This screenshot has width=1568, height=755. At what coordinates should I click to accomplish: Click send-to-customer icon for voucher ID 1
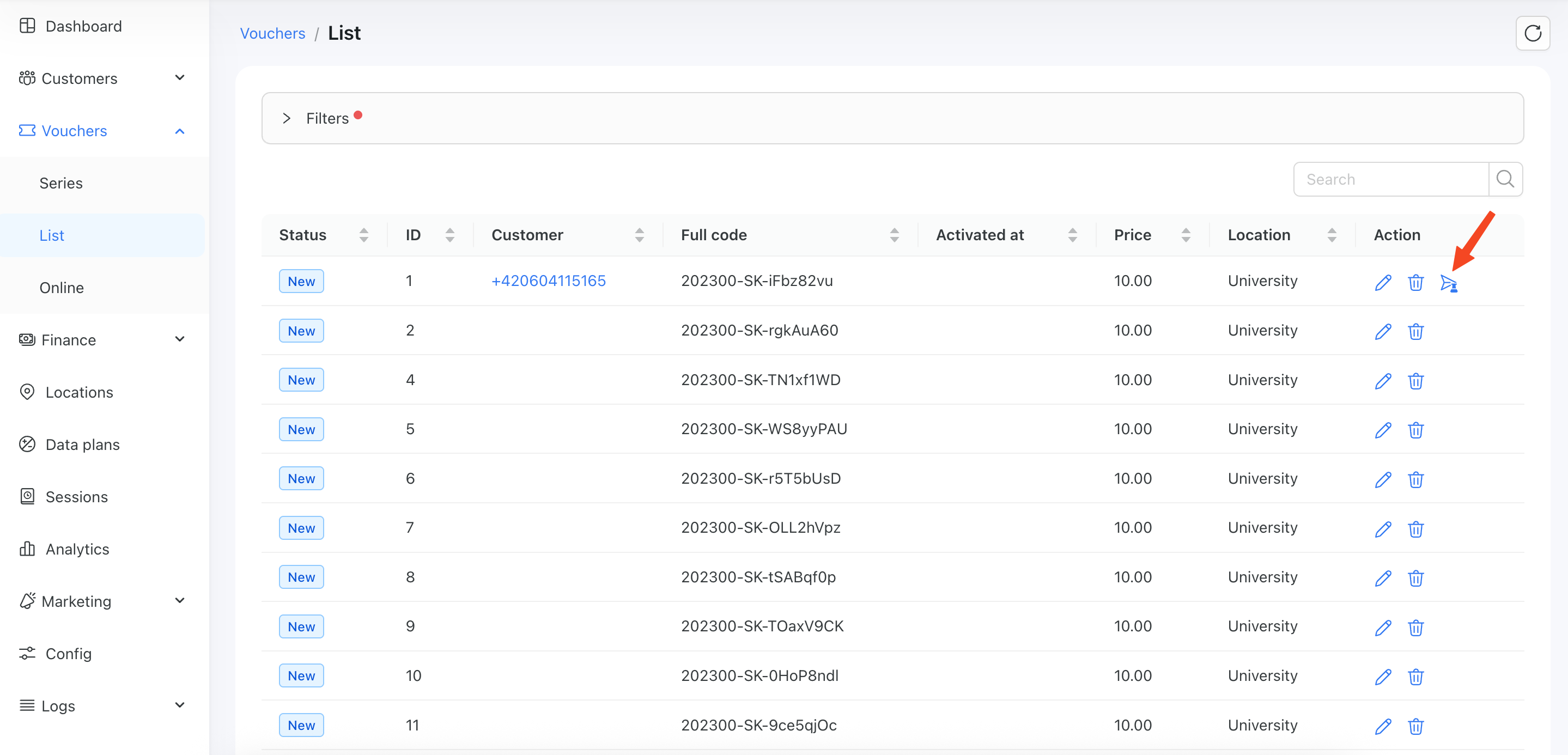point(1448,283)
